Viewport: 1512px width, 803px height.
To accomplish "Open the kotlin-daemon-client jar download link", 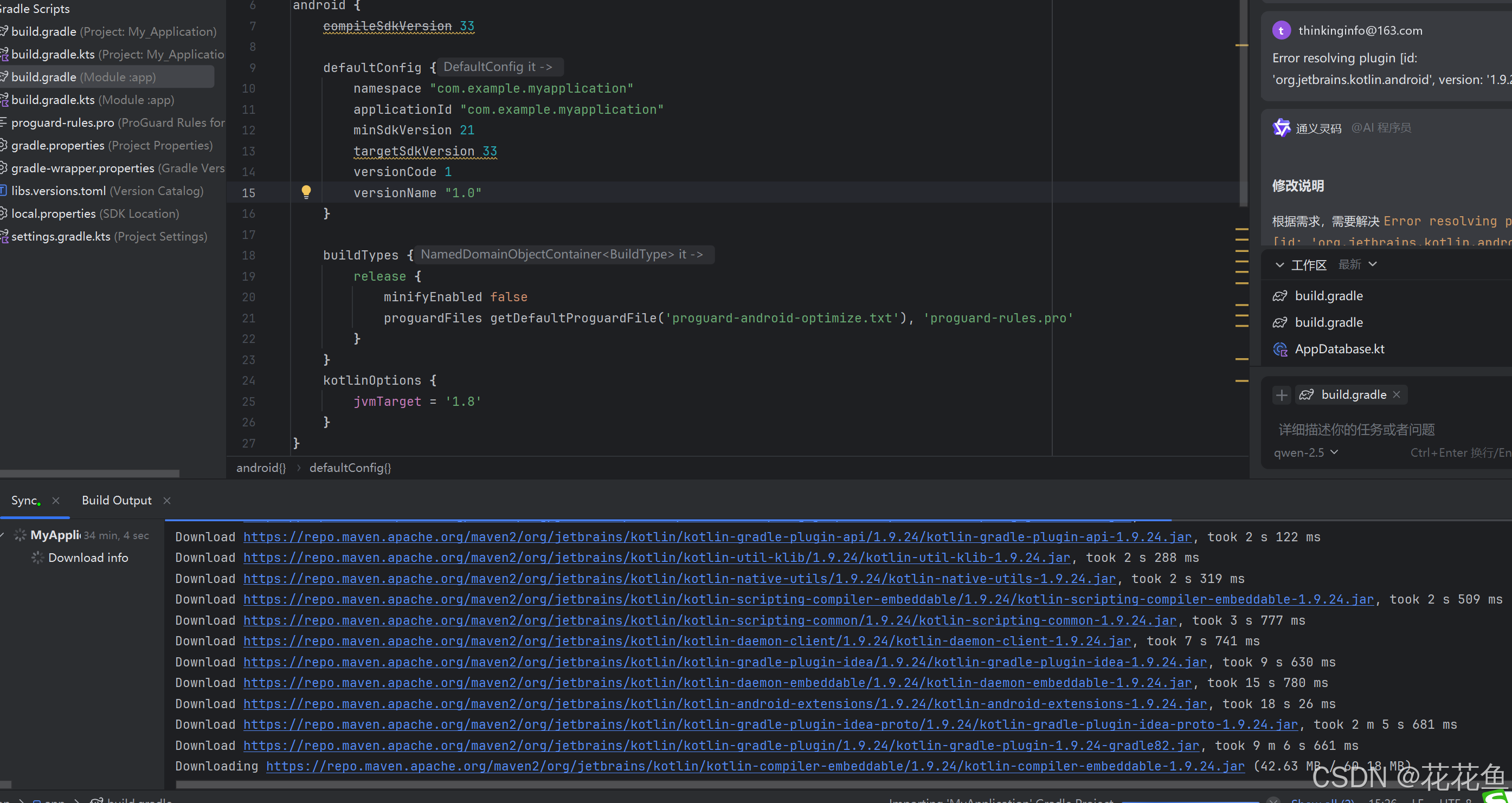I will [x=687, y=641].
